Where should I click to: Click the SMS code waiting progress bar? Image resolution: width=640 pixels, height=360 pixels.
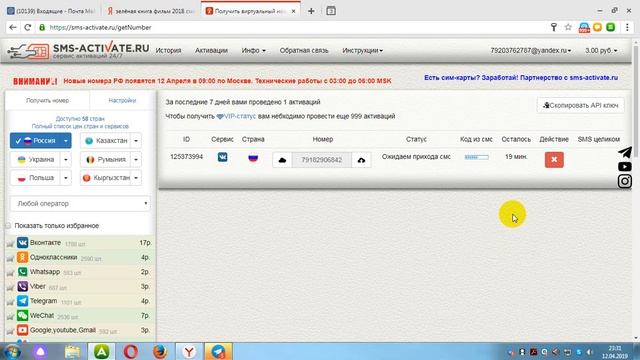[x=476, y=157]
